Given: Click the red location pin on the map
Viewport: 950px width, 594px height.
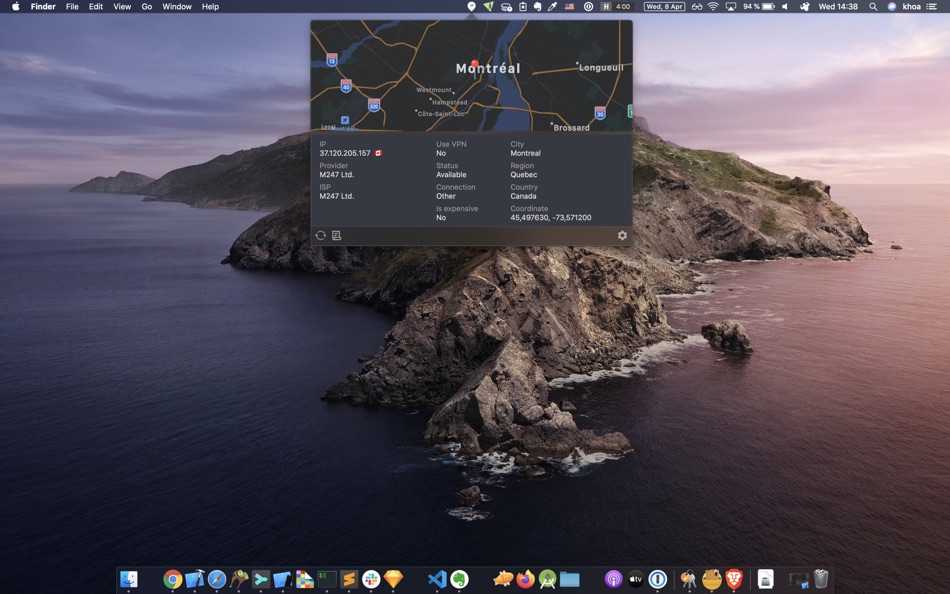Looking at the screenshot, I should click(475, 64).
